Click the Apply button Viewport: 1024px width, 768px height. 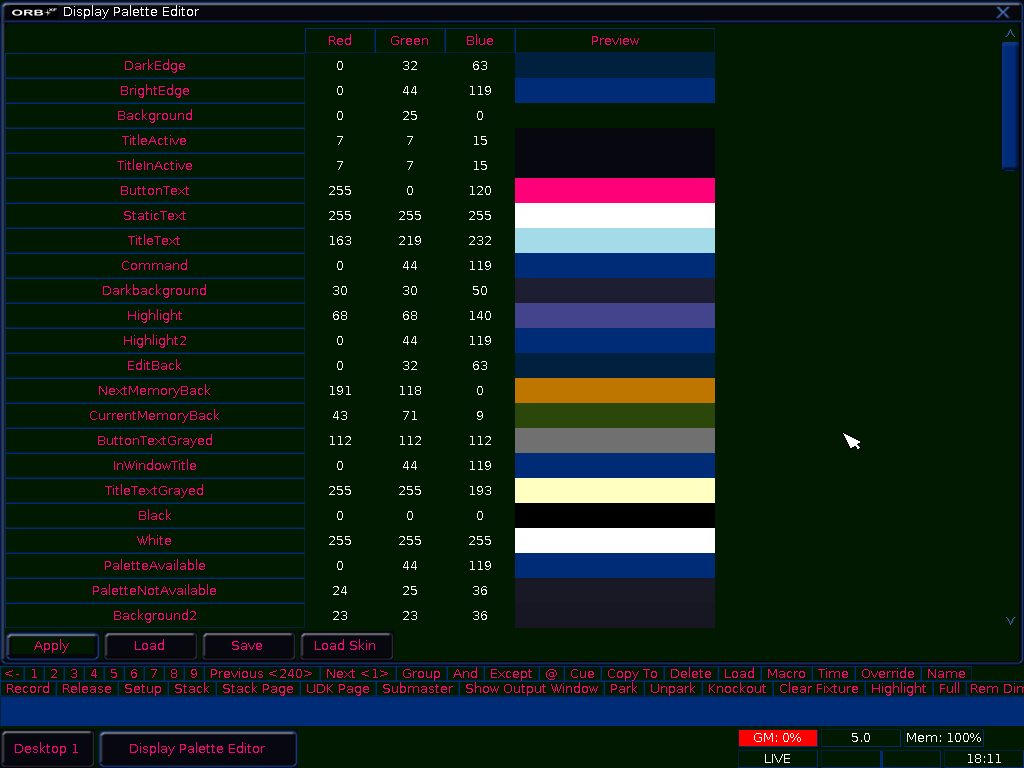[x=52, y=646]
